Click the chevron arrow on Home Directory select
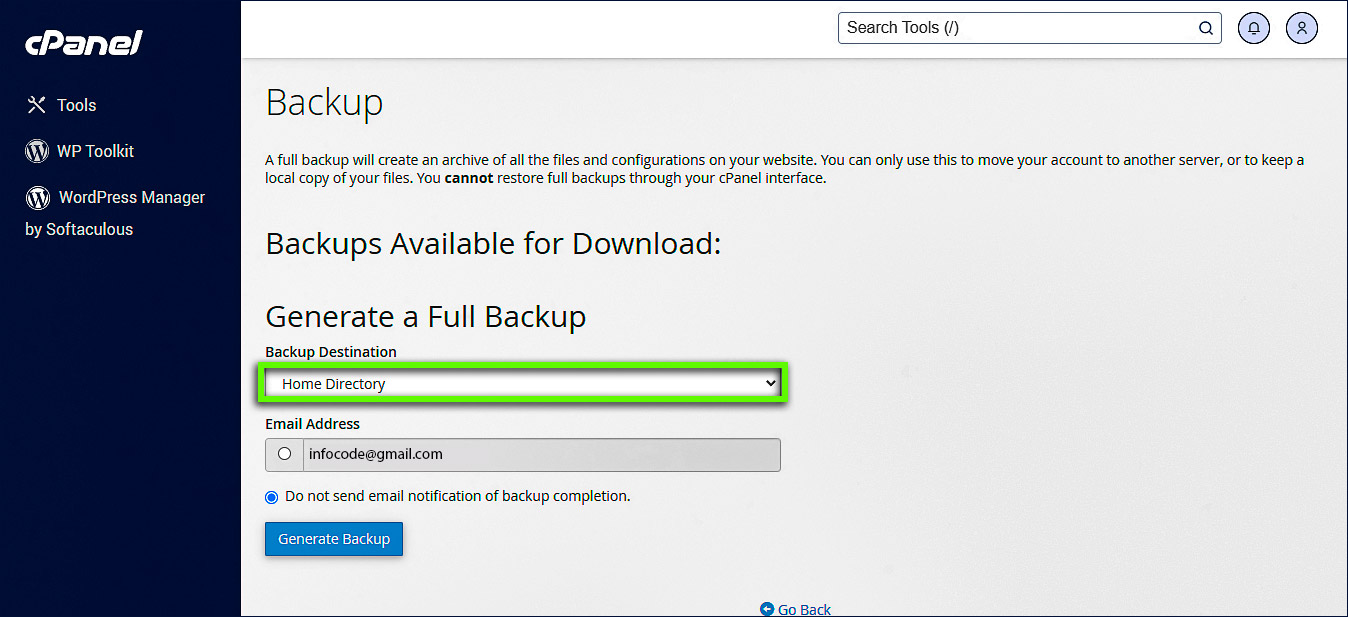Viewport: 1348px width, 617px height. click(770, 384)
